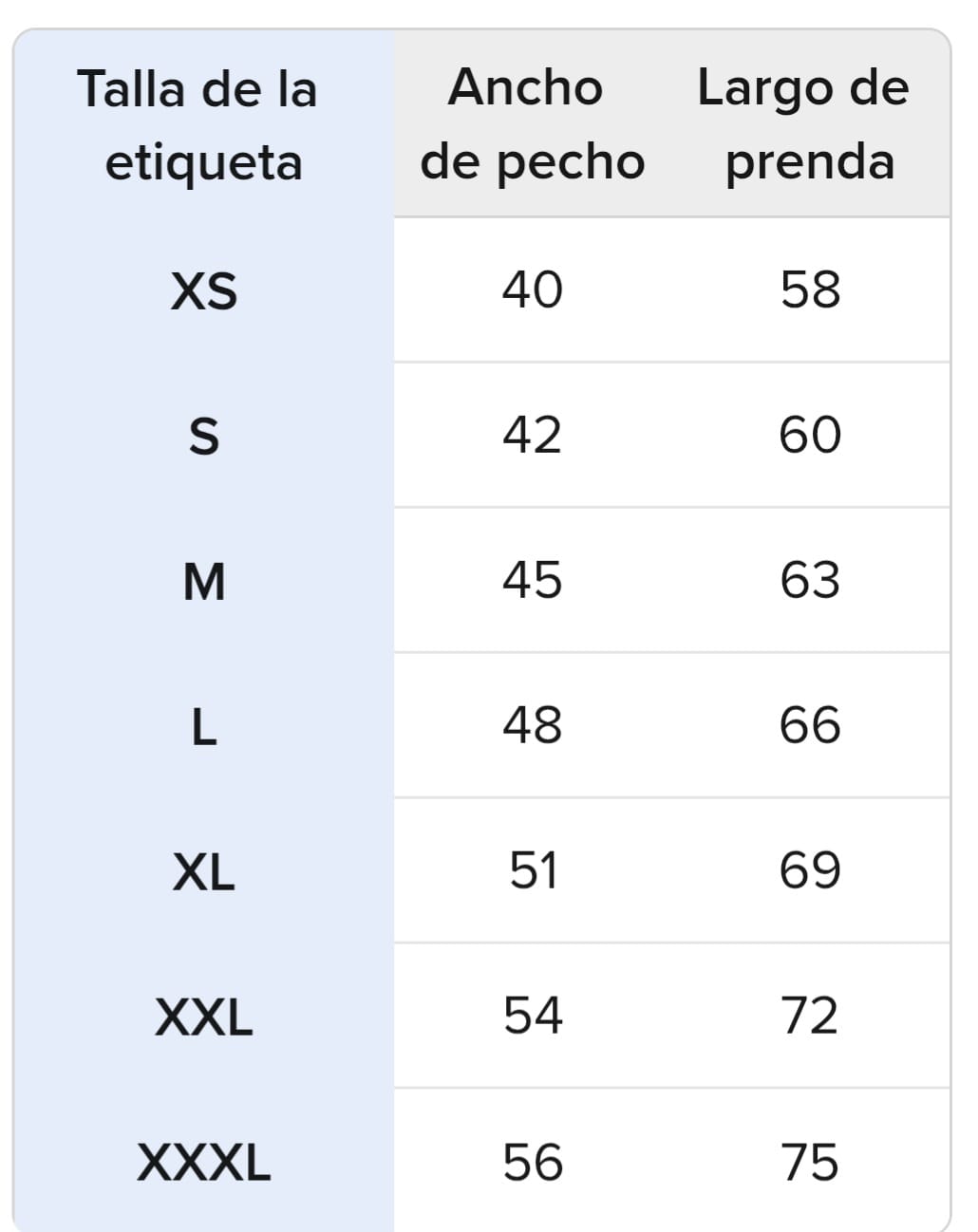Select the XS size label
This screenshot has height=1232, width=978.
tap(203, 290)
